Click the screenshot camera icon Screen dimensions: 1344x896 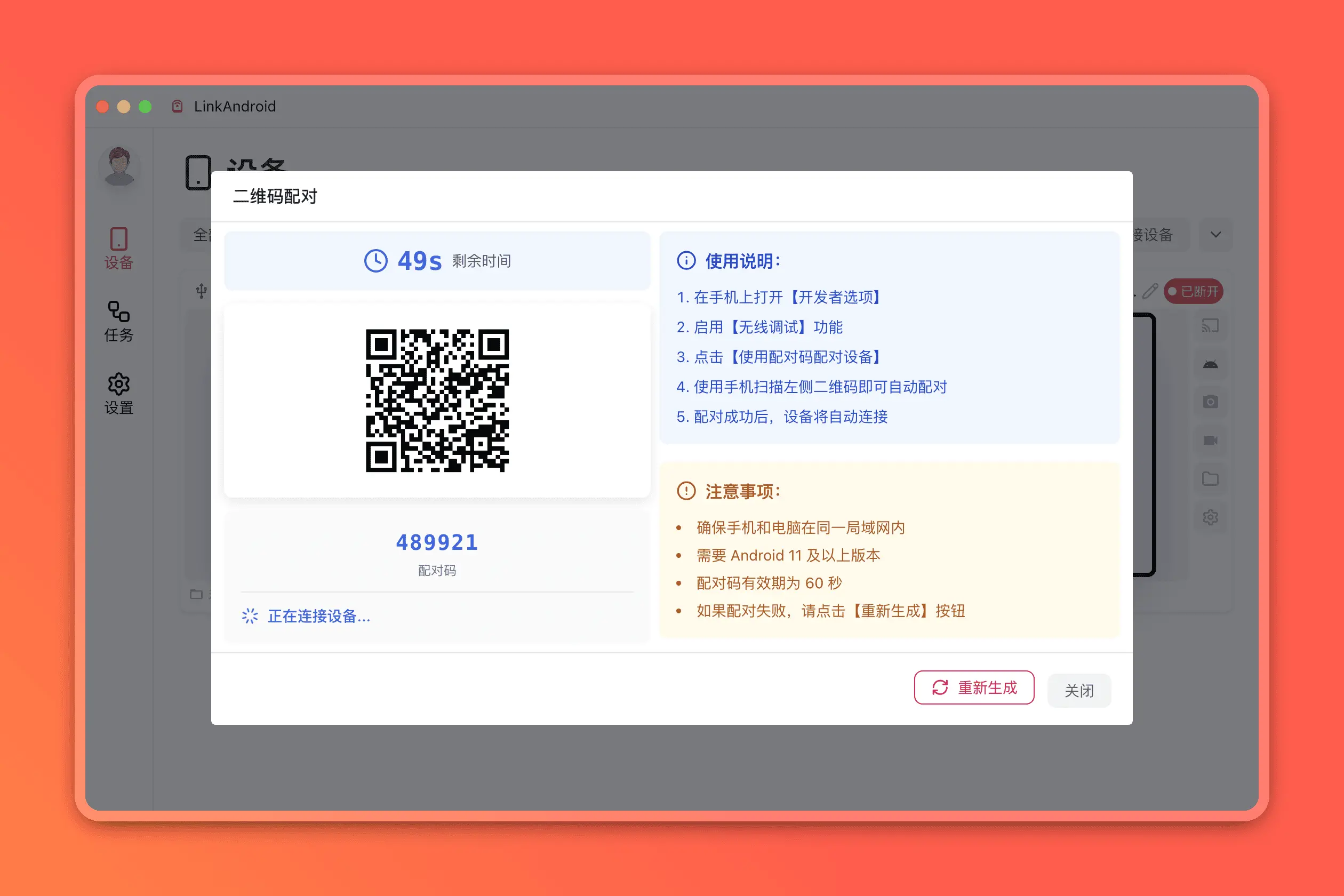[x=1210, y=402]
